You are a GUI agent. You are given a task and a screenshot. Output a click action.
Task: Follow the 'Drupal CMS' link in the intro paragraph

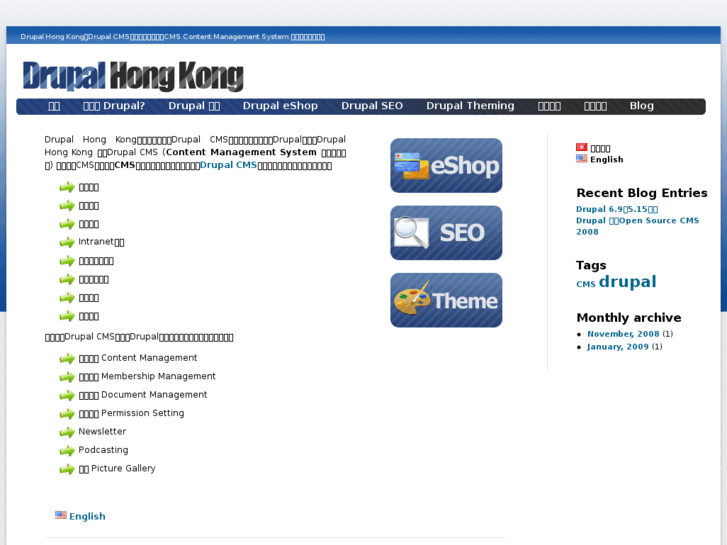pos(228,165)
